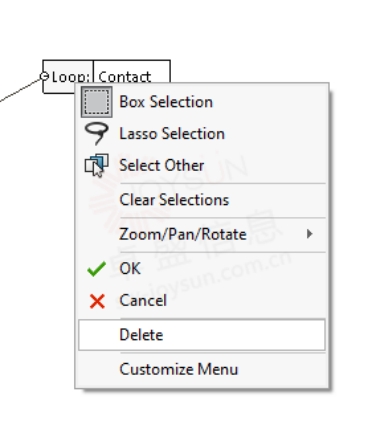Choose the Box Selection text entry
Image resolution: width=373 pixels, height=434 pixels.
(x=166, y=102)
